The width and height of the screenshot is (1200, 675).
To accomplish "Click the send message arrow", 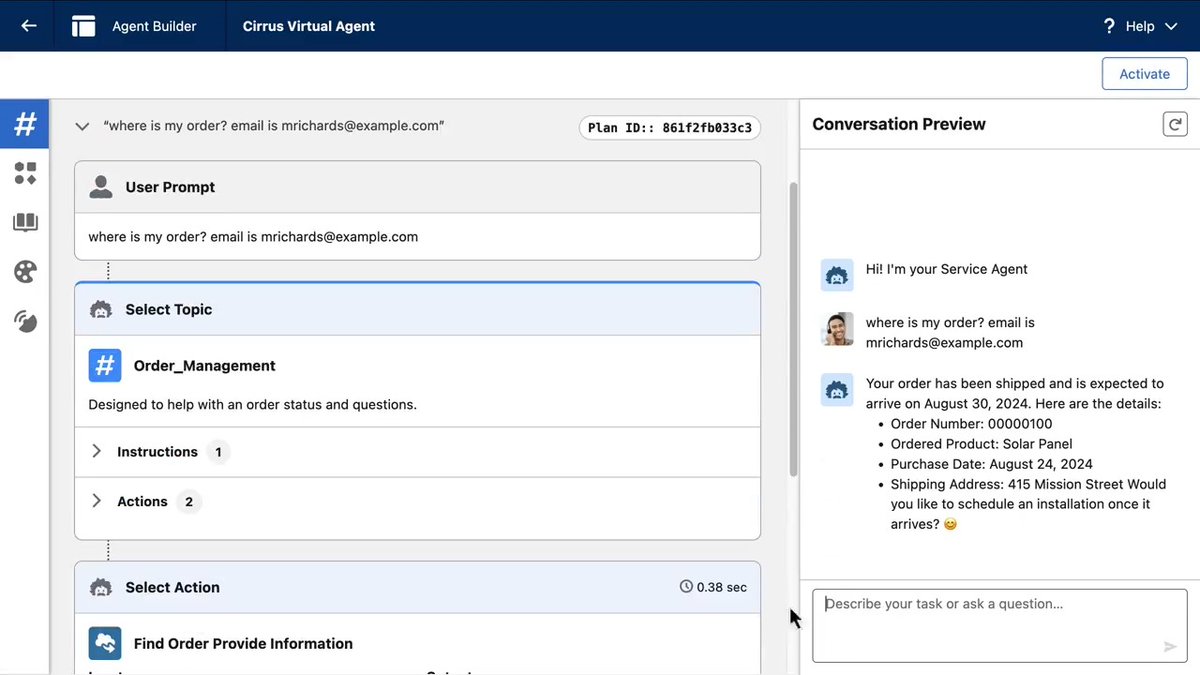I will point(1169,647).
